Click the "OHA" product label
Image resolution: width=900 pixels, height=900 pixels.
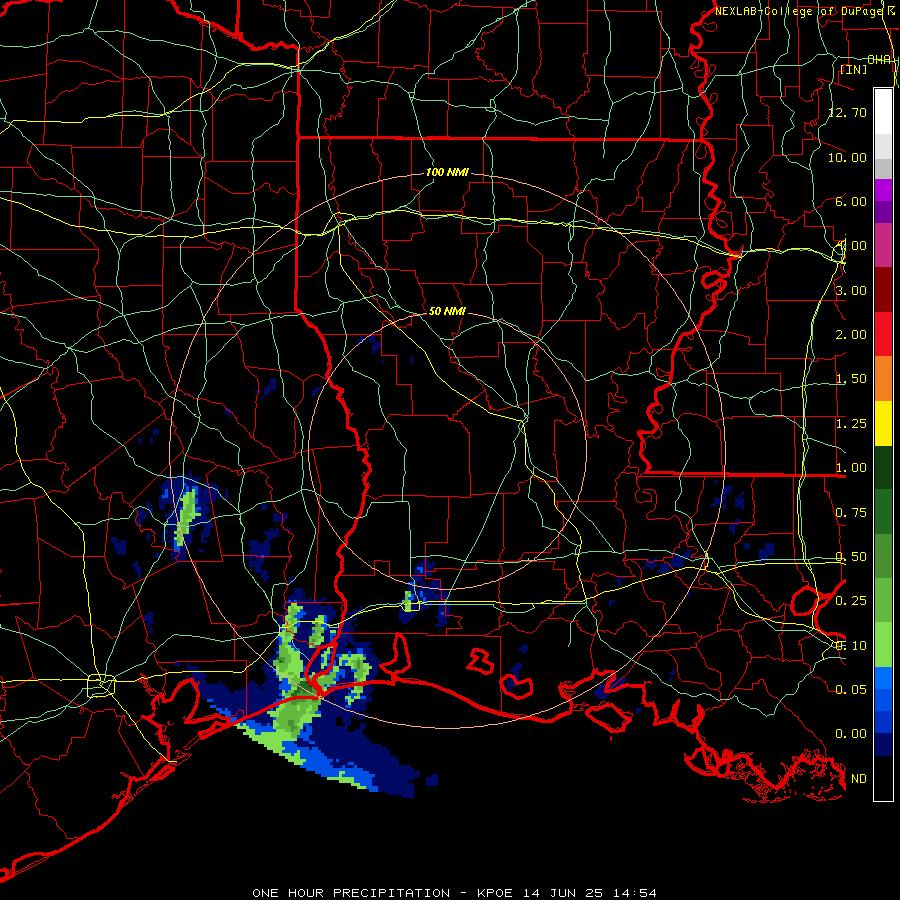879,60
